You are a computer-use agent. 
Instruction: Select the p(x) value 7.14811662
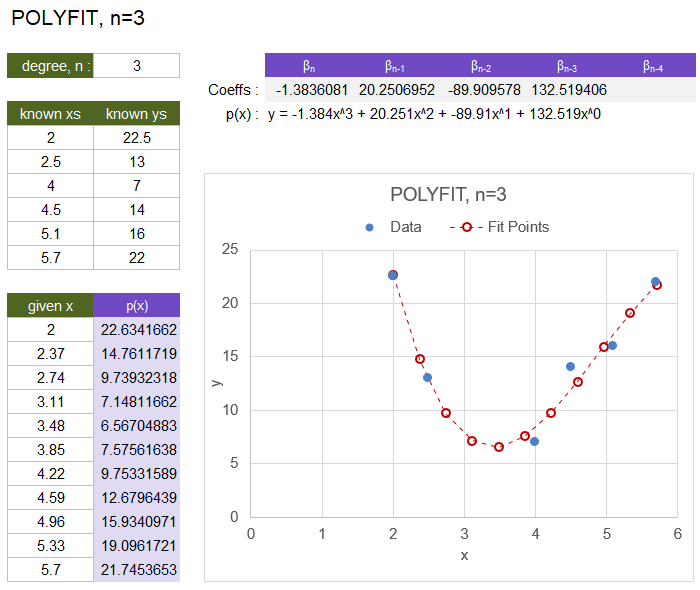(137, 402)
